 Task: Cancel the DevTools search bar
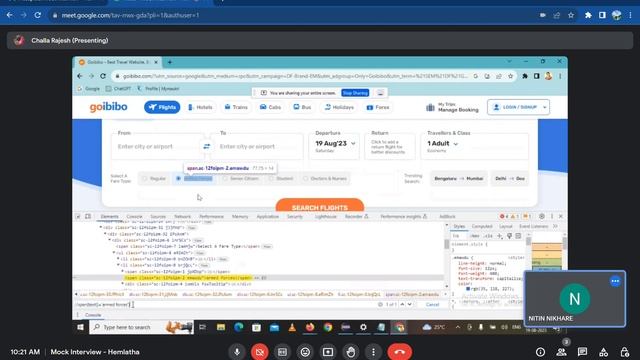pyautogui.click(x=432, y=304)
